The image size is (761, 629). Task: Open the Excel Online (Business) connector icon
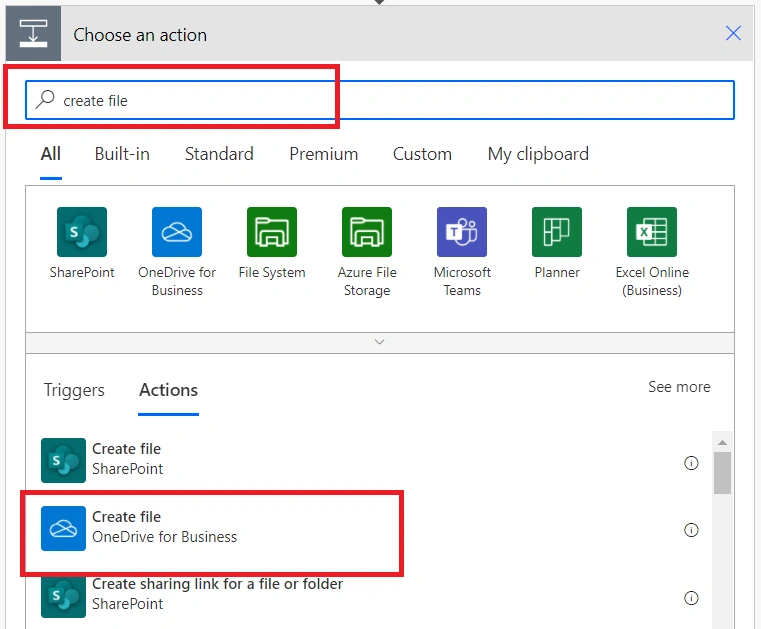(x=652, y=232)
